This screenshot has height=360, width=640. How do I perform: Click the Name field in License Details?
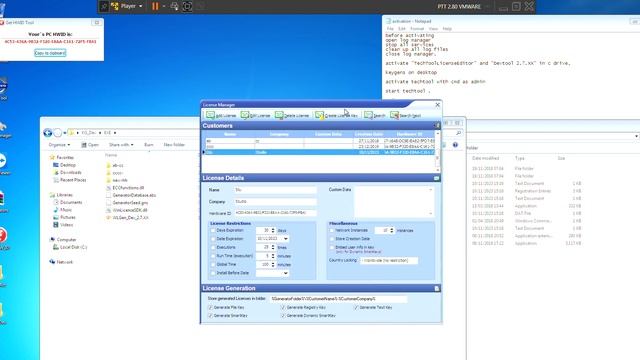[x=275, y=190]
